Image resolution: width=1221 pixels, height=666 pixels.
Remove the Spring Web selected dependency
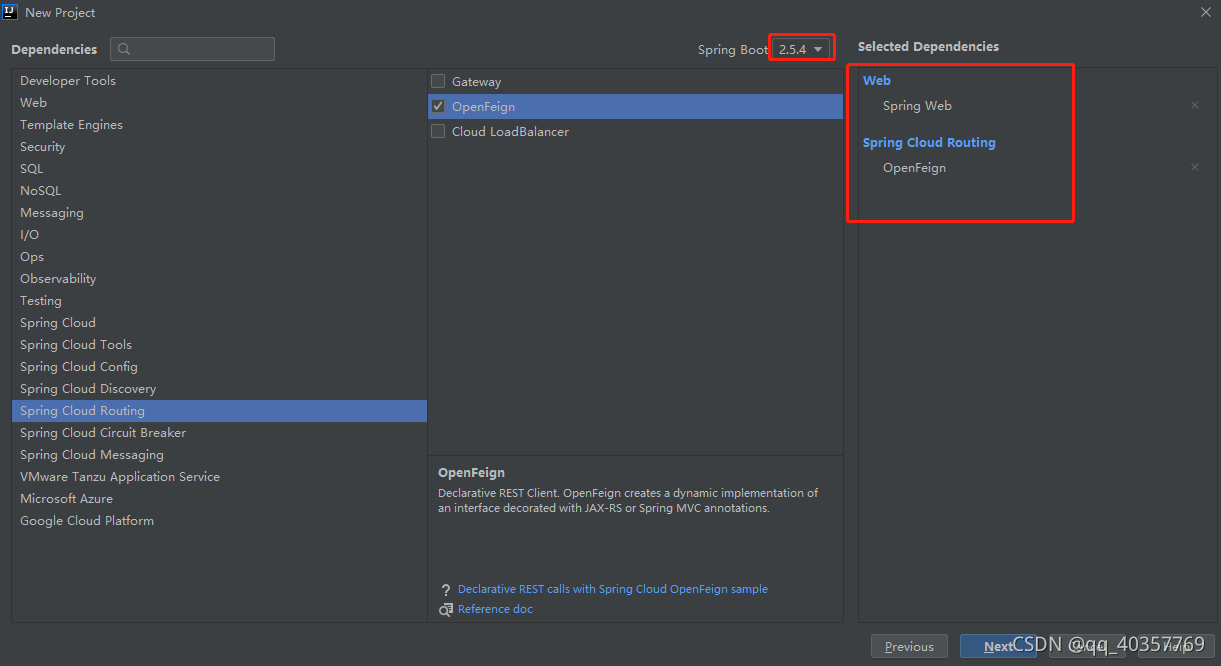[x=1194, y=105]
